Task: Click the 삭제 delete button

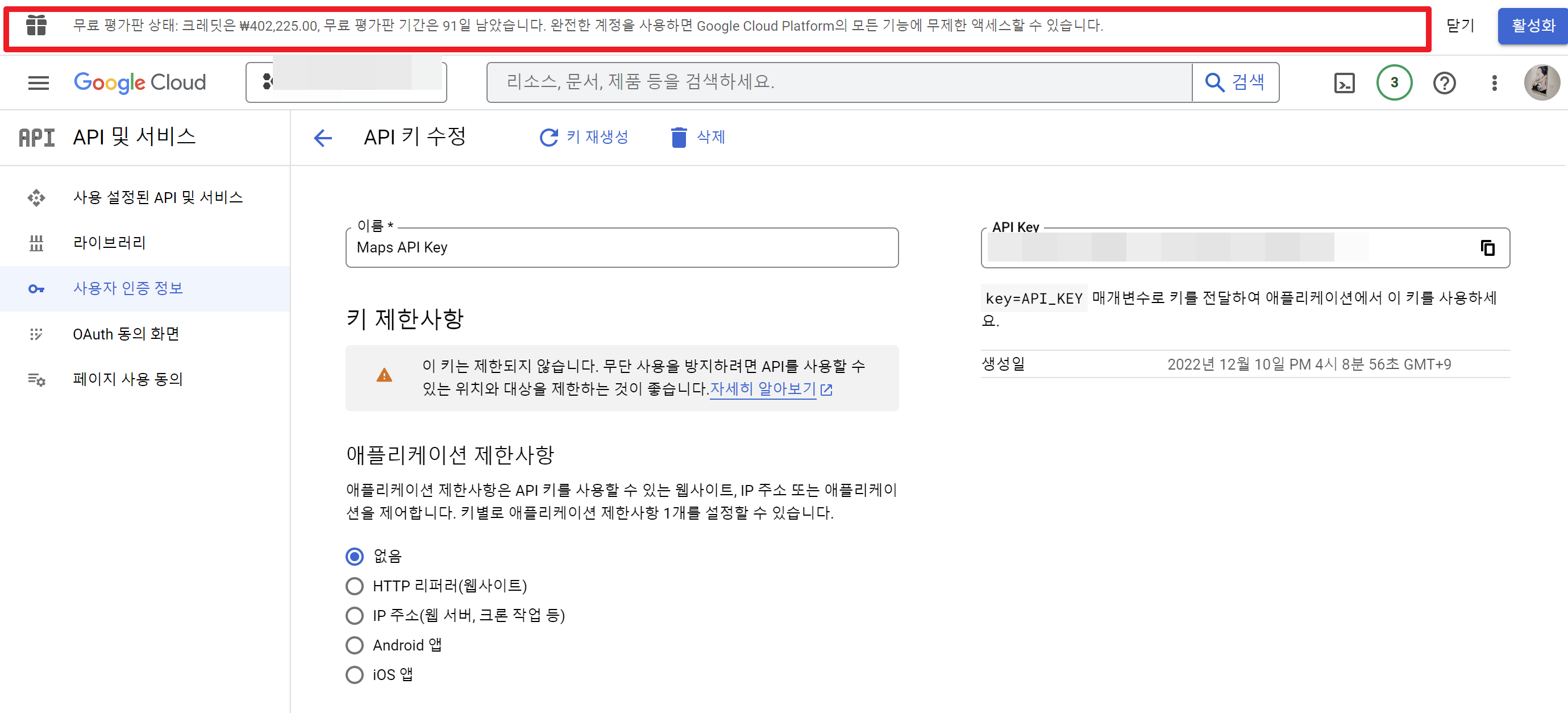Action: click(697, 137)
